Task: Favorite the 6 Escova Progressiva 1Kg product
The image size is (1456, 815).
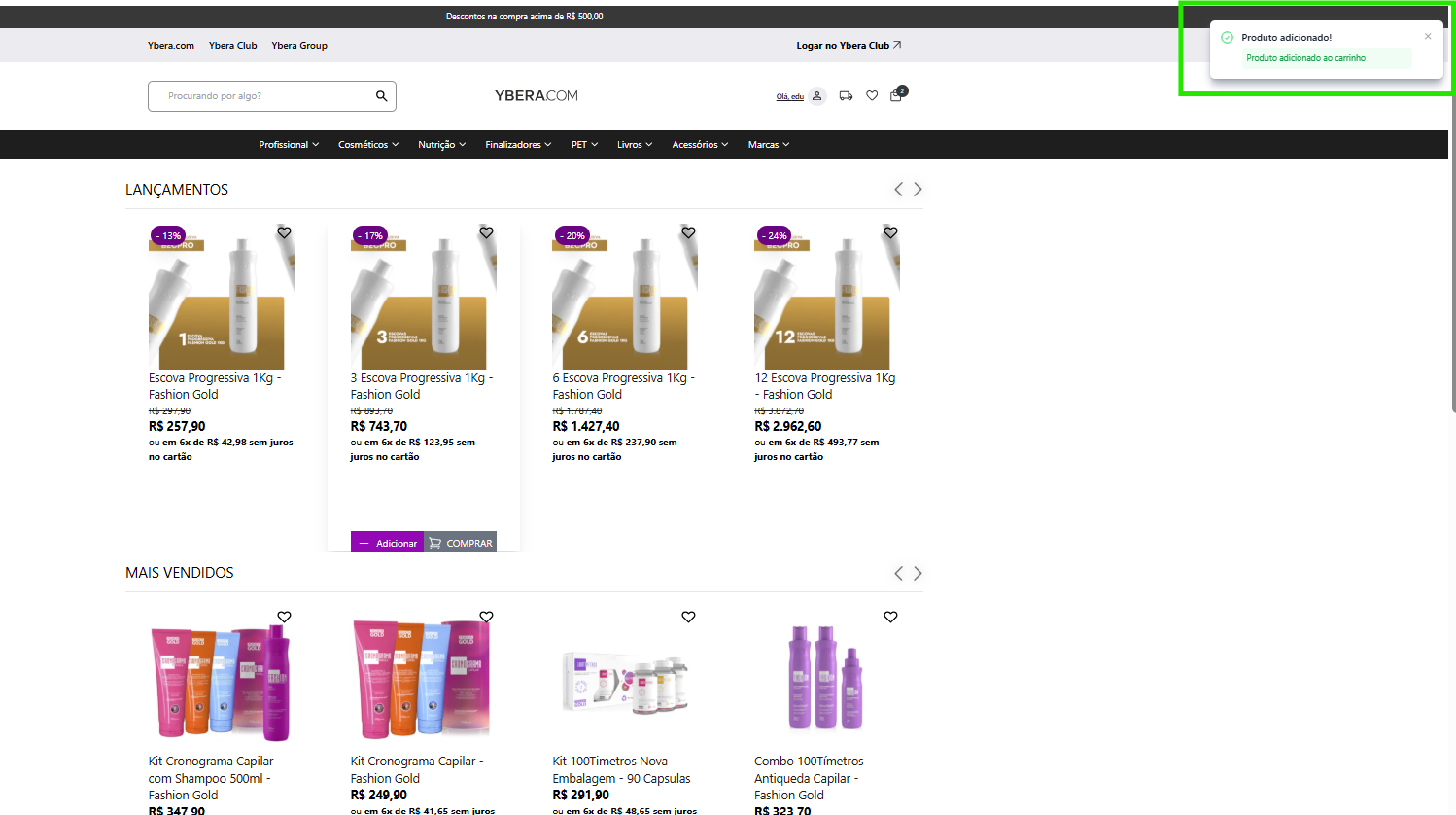Action: coord(688,232)
